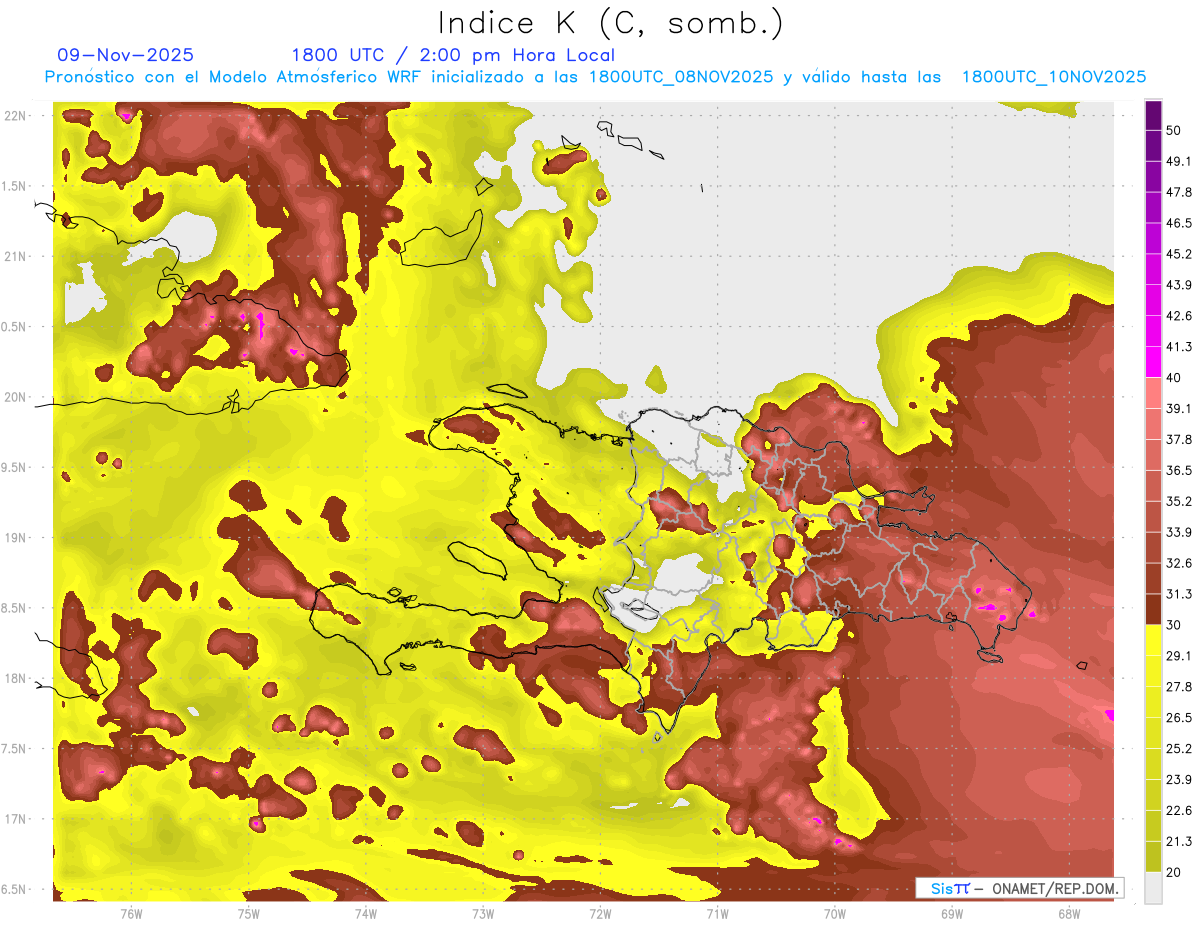Click the 35.2 salmon legend swatch
Screen dimensions: 1200x927
click(x=1153, y=485)
